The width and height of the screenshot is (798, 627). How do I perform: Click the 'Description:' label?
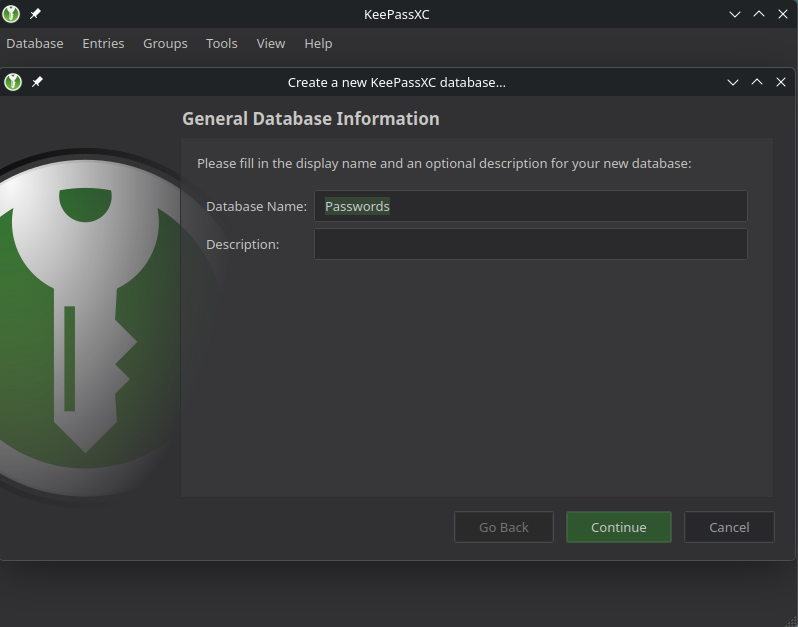pyautogui.click(x=242, y=245)
